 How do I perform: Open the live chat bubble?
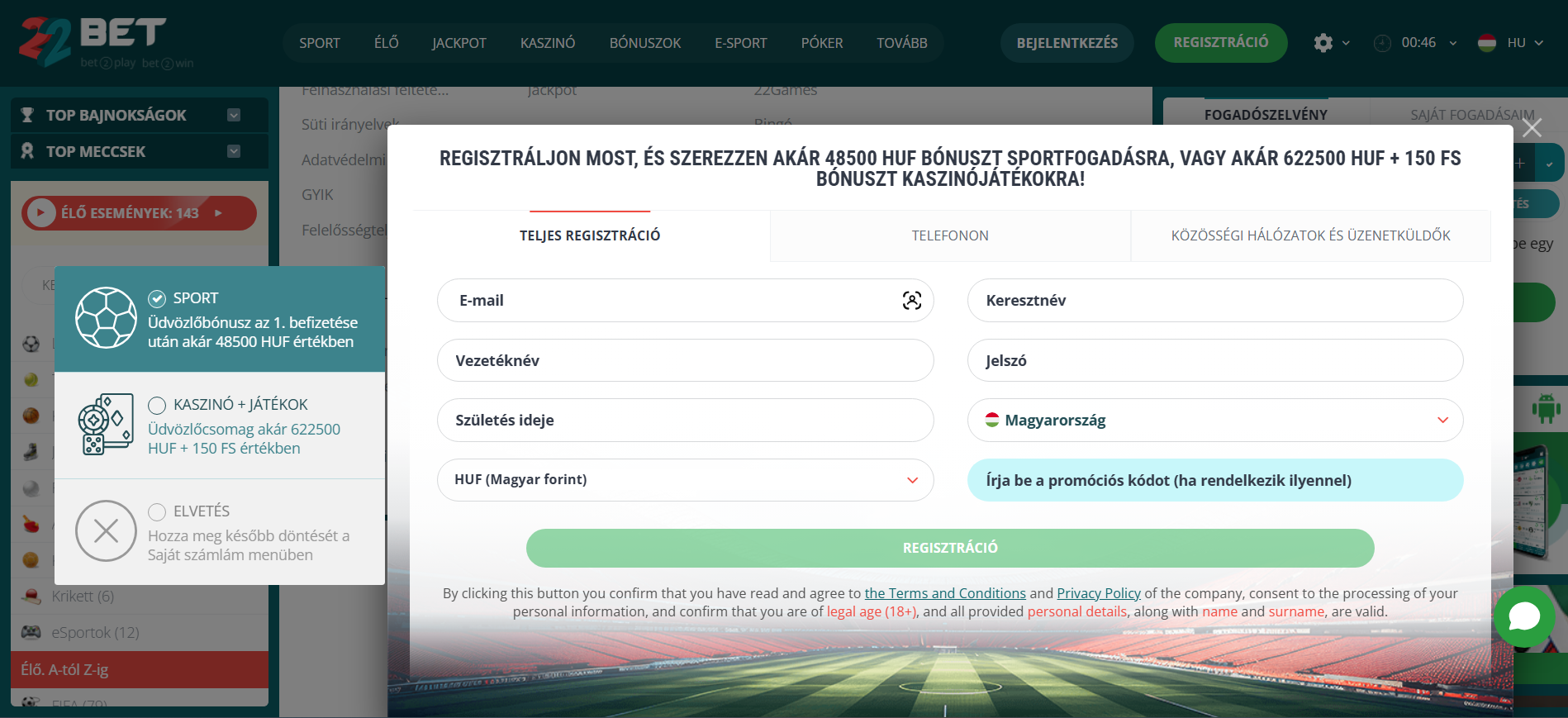1524,616
